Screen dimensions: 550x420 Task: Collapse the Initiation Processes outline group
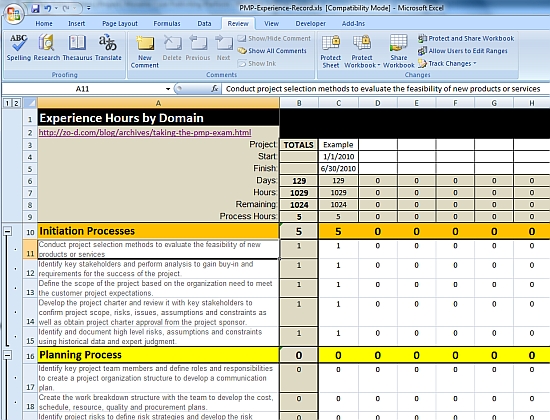[7, 231]
